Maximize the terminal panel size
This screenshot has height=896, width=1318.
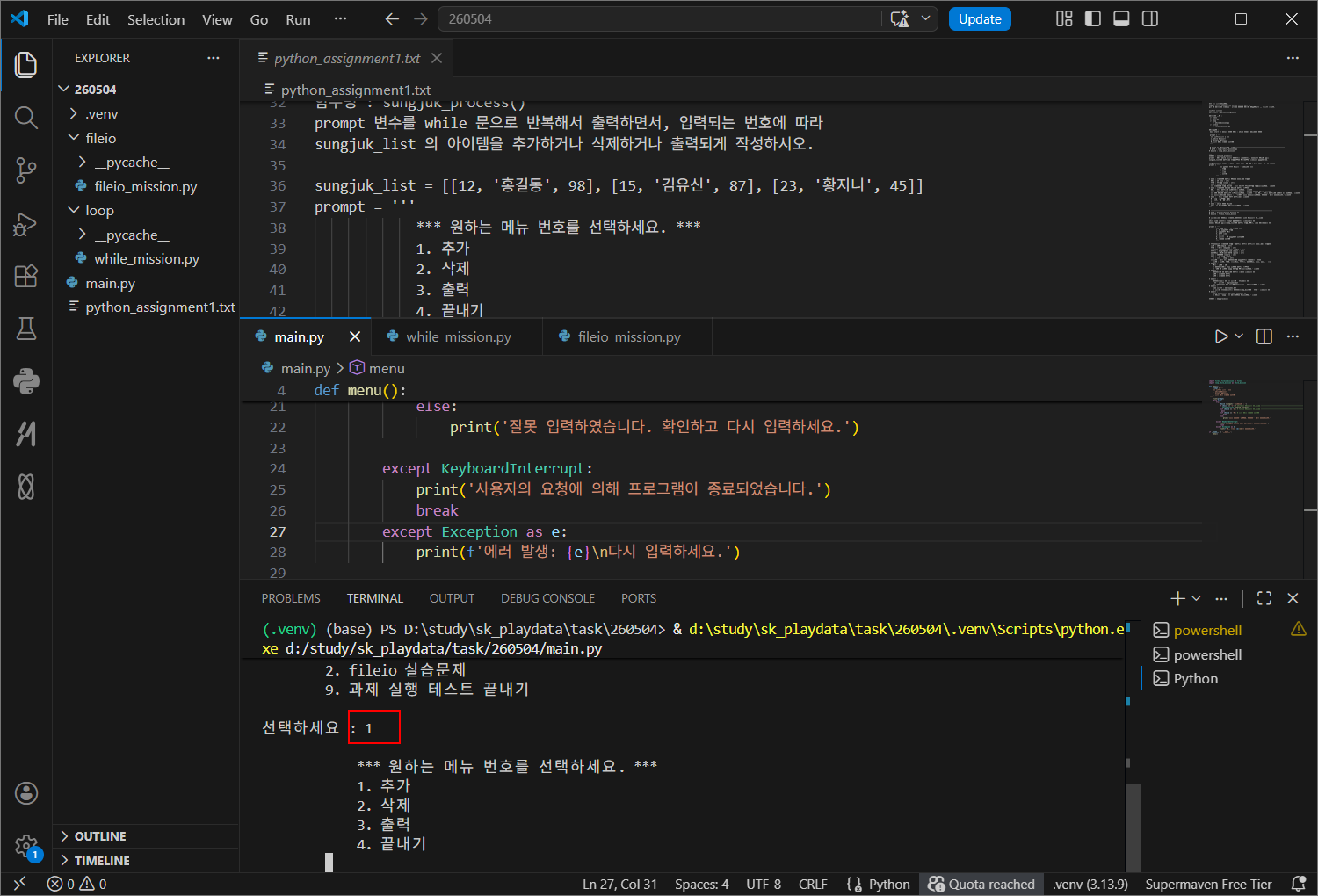pyautogui.click(x=1264, y=598)
